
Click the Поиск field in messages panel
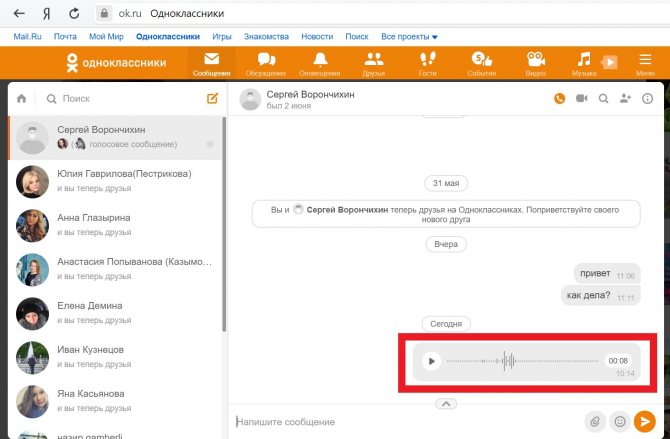124,99
